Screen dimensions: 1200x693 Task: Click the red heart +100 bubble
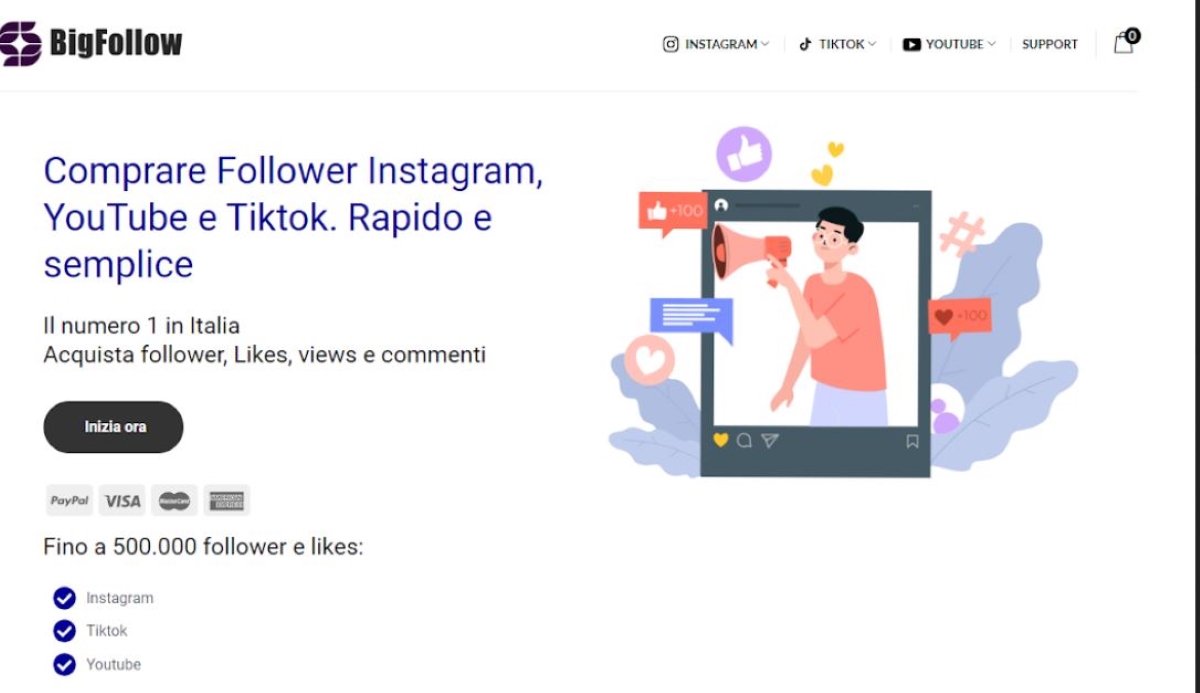[x=960, y=319]
